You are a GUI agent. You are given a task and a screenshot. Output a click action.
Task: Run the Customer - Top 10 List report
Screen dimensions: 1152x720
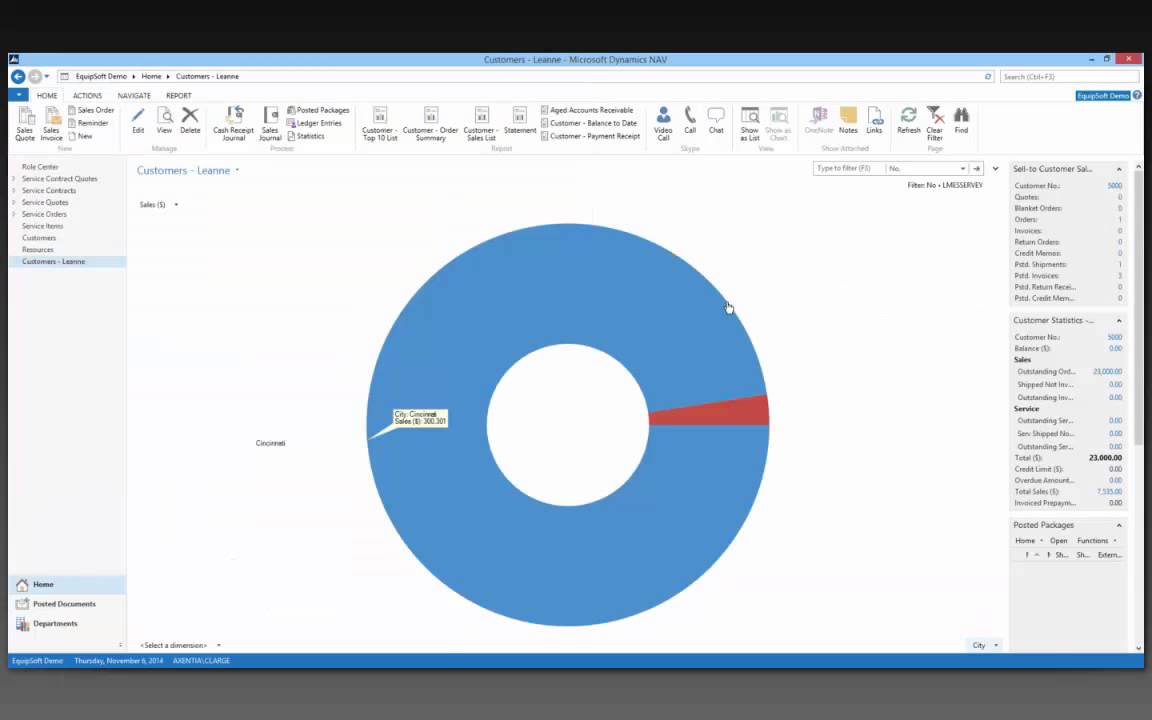click(380, 123)
